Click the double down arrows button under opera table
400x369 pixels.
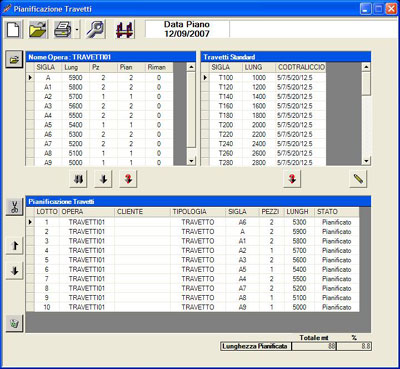pos(78,179)
